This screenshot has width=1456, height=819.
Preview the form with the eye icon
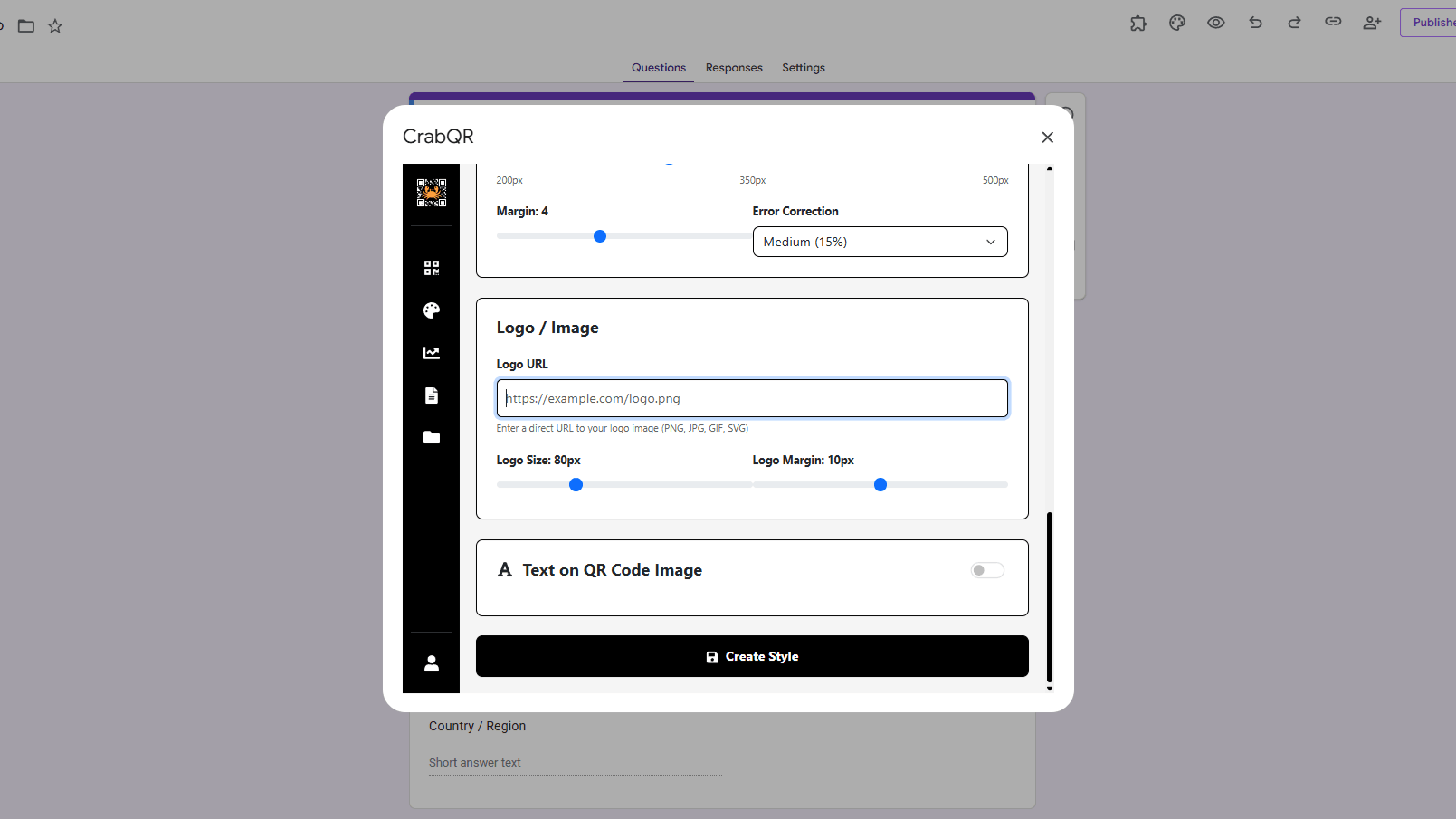tap(1215, 23)
